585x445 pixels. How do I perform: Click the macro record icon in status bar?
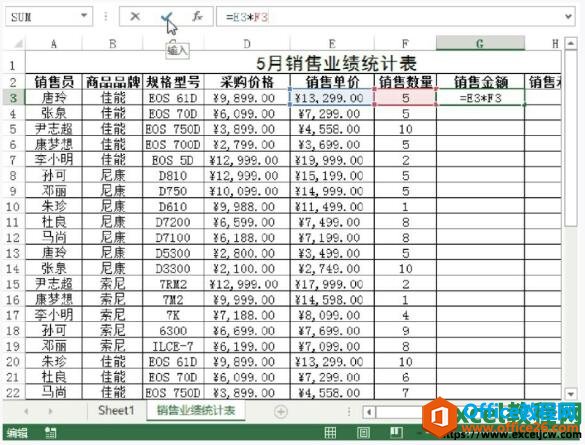(x=50, y=433)
